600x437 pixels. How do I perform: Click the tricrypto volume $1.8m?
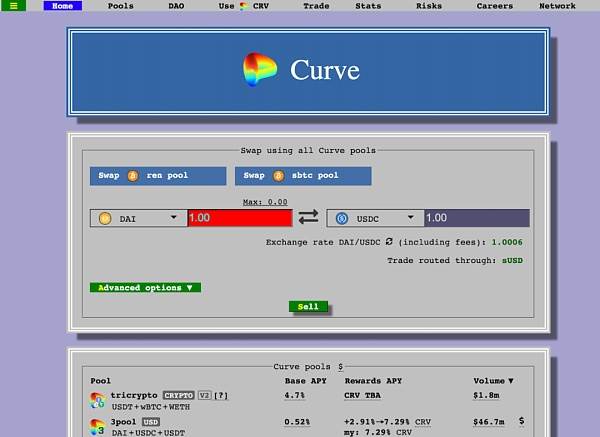click(x=486, y=395)
